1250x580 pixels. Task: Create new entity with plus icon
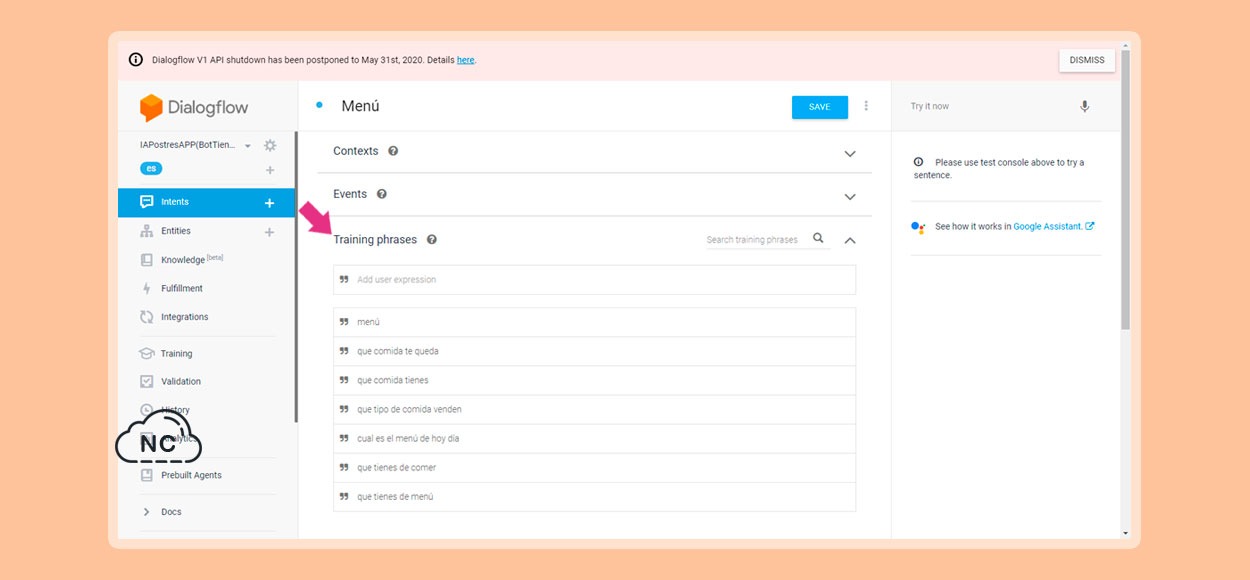pyautogui.click(x=269, y=232)
